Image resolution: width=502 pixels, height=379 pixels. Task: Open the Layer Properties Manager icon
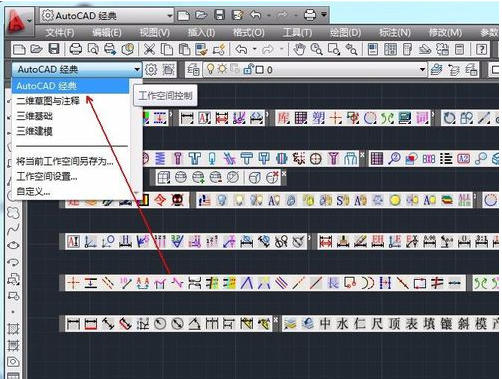(193, 69)
